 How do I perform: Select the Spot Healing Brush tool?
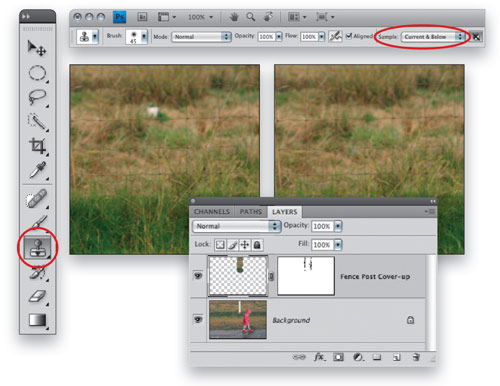point(37,199)
